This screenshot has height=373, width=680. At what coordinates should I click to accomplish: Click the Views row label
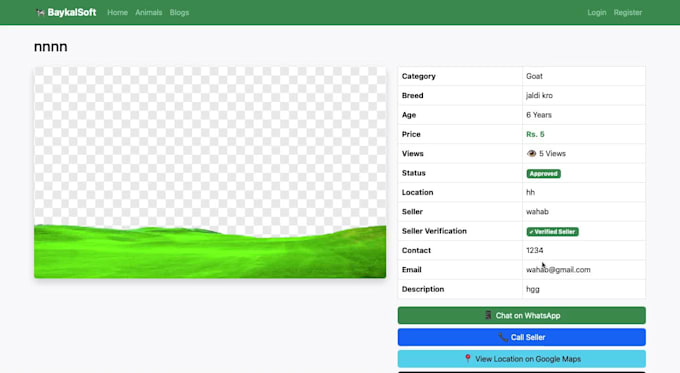point(412,154)
